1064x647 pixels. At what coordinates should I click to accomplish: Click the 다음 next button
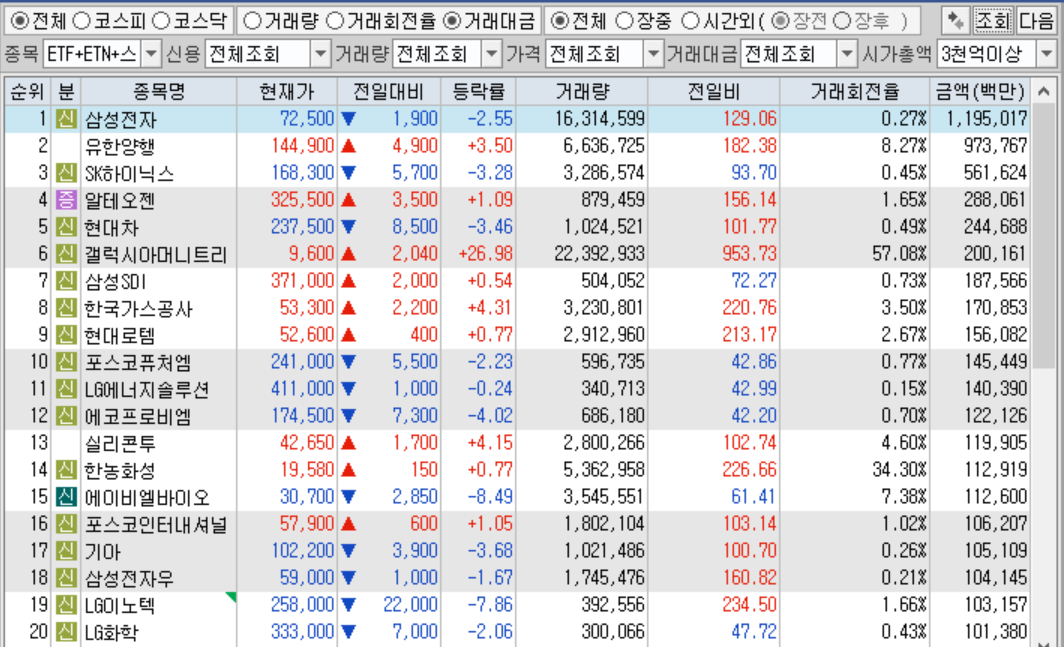1037,21
